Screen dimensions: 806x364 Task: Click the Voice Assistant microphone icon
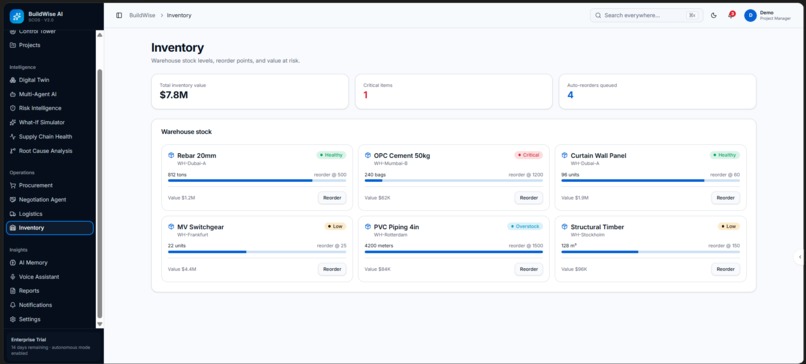pos(13,277)
